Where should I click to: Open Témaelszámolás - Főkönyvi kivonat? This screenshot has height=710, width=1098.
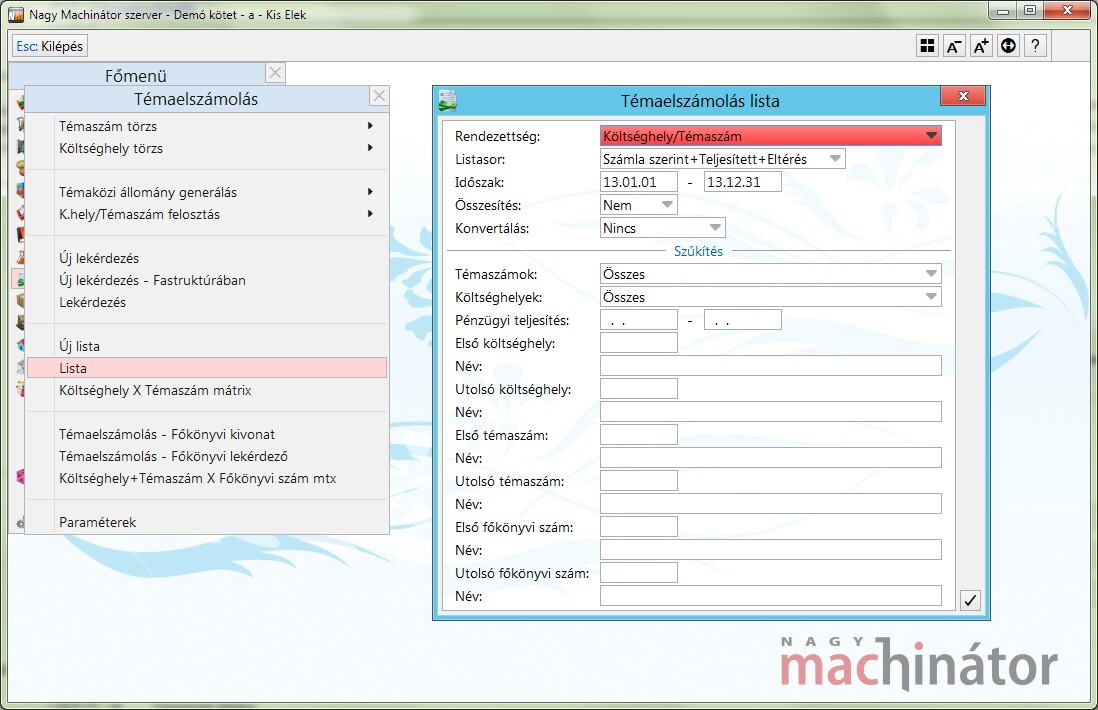(207, 434)
